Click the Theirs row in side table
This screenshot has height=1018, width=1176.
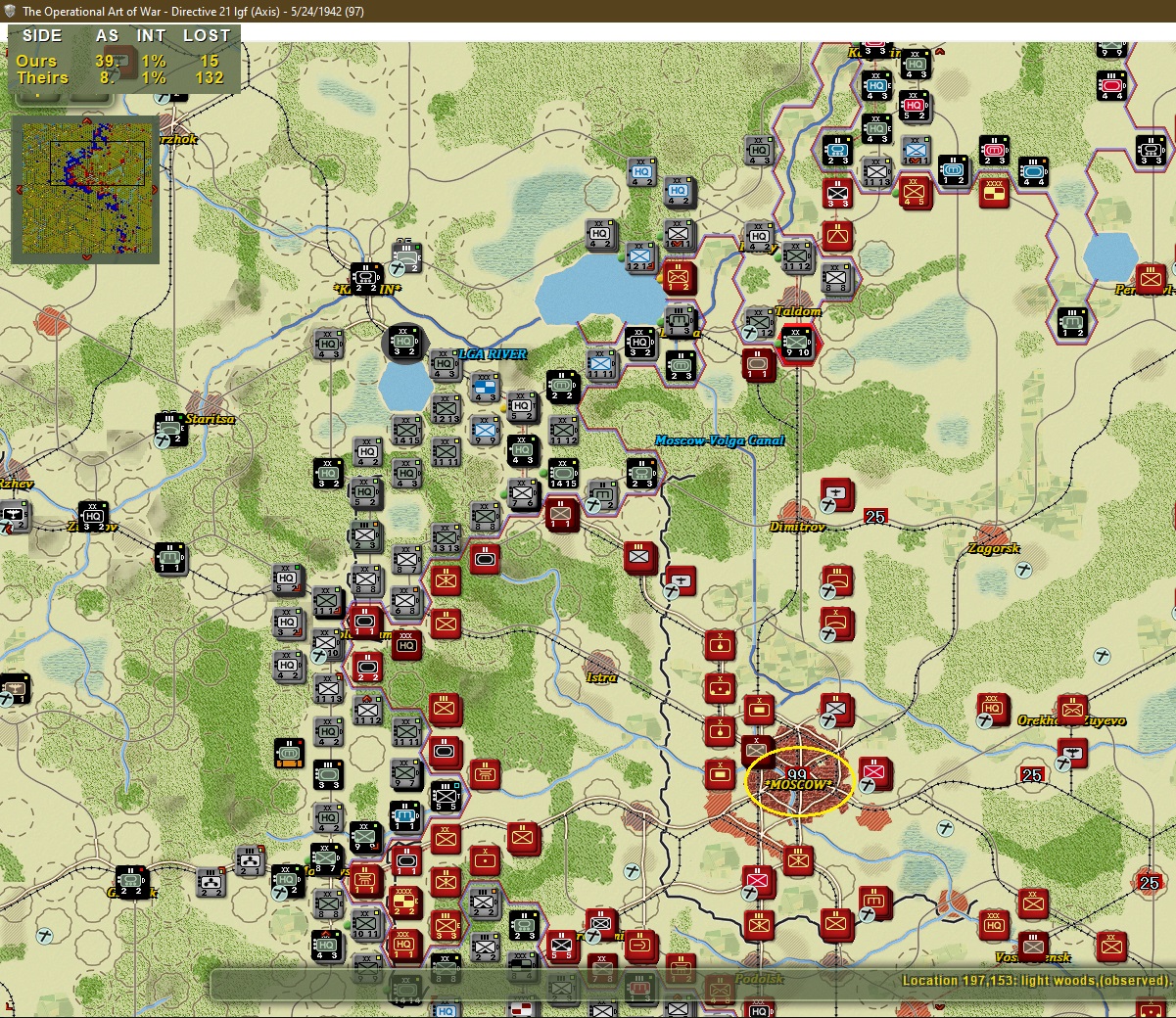point(121,77)
